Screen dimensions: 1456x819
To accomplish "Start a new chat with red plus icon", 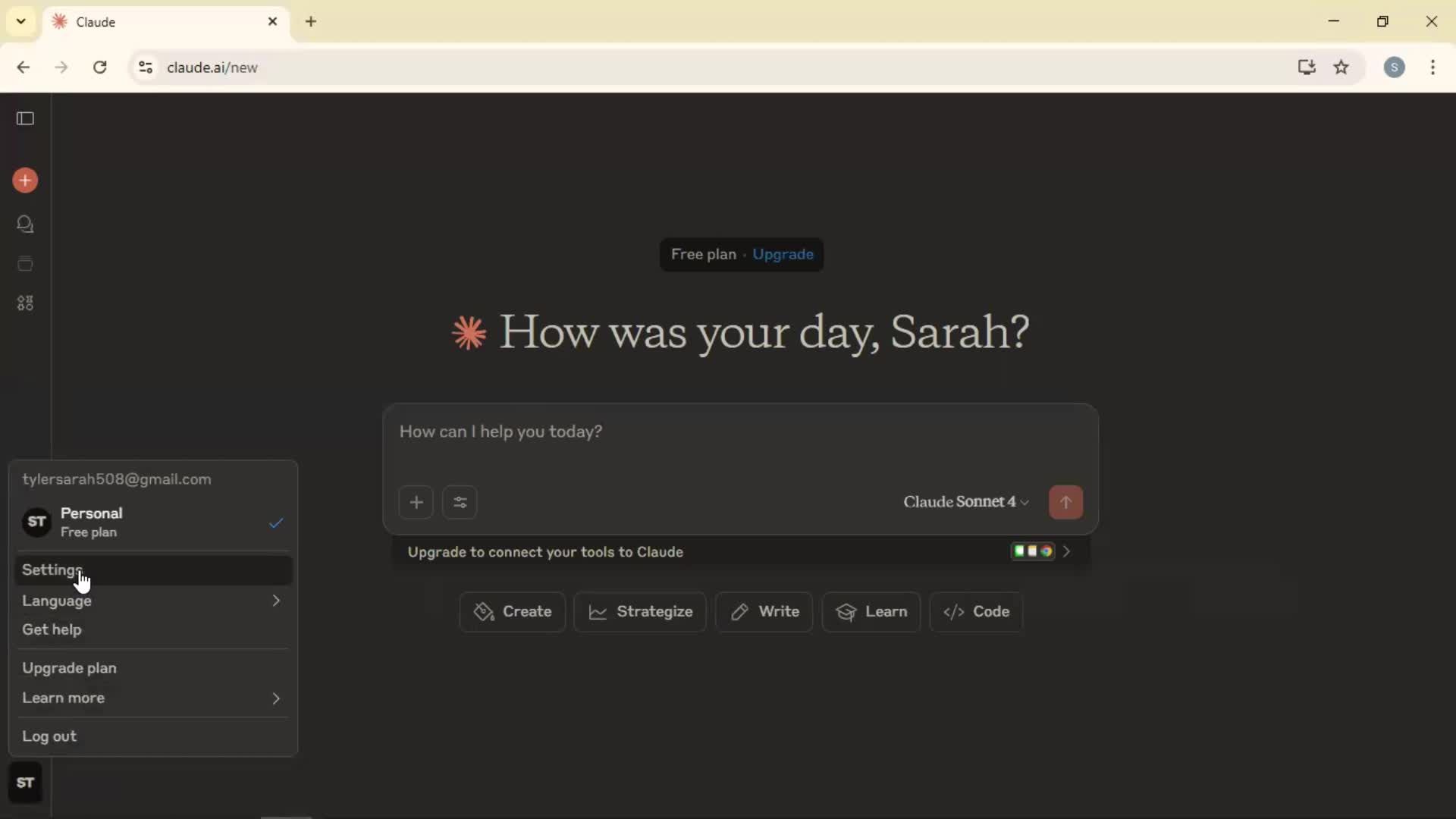I will tap(25, 180).
